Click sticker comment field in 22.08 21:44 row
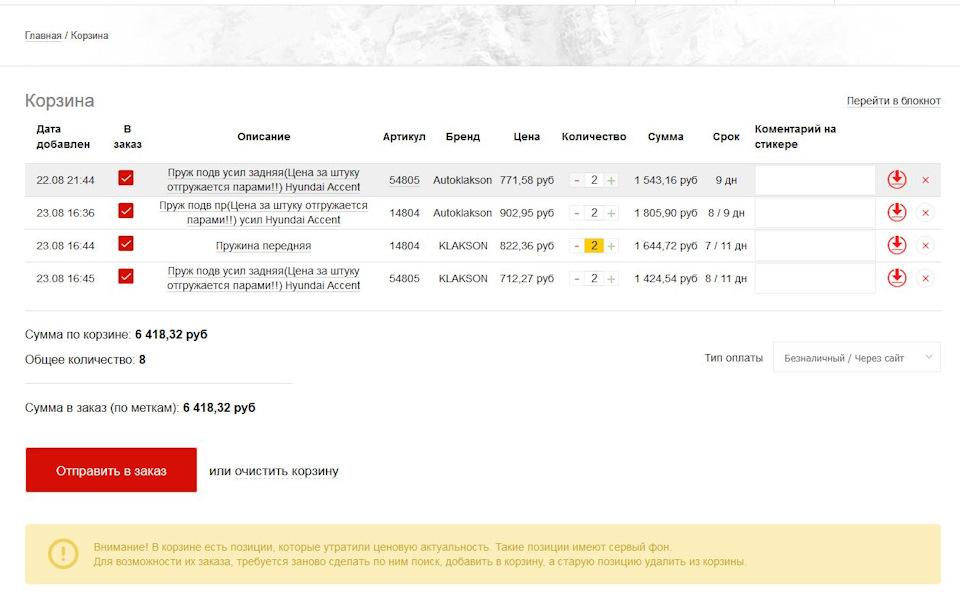This screenshot has height=595, width=960. [815, 180]
